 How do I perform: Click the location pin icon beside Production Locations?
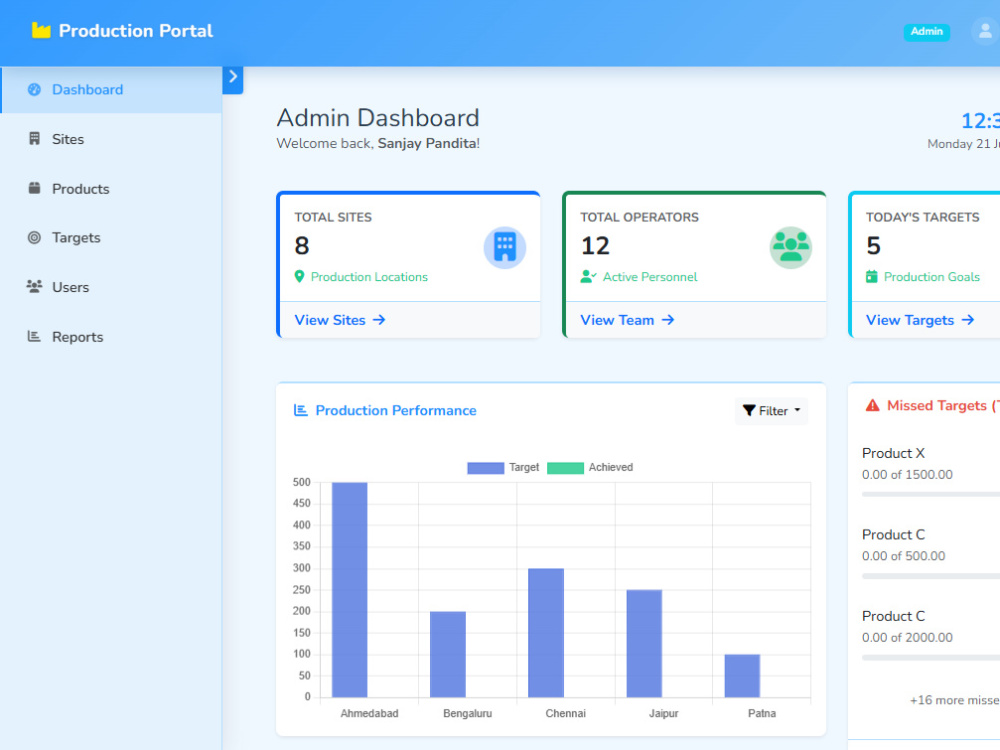pos(299,277)
